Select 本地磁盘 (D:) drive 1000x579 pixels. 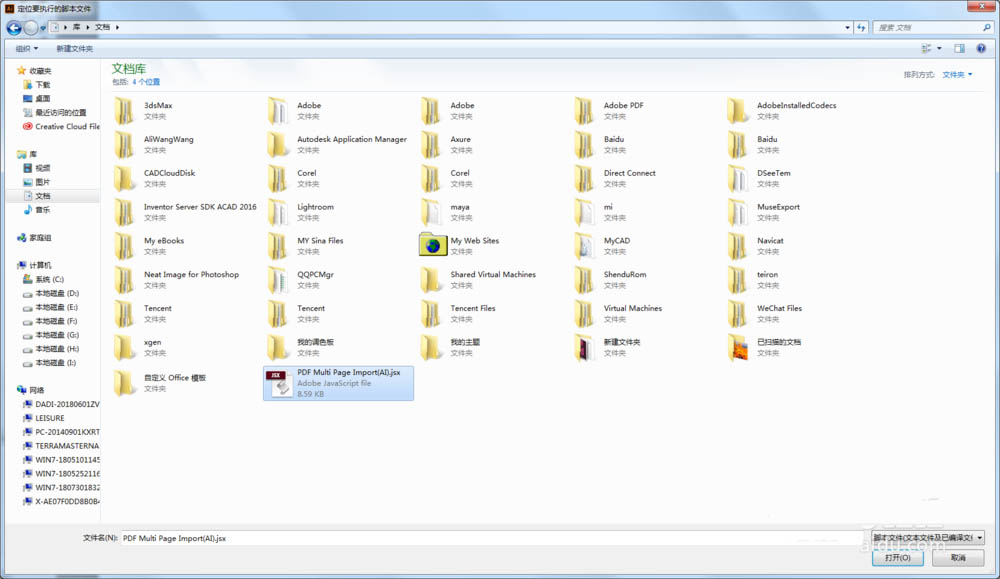51,293
